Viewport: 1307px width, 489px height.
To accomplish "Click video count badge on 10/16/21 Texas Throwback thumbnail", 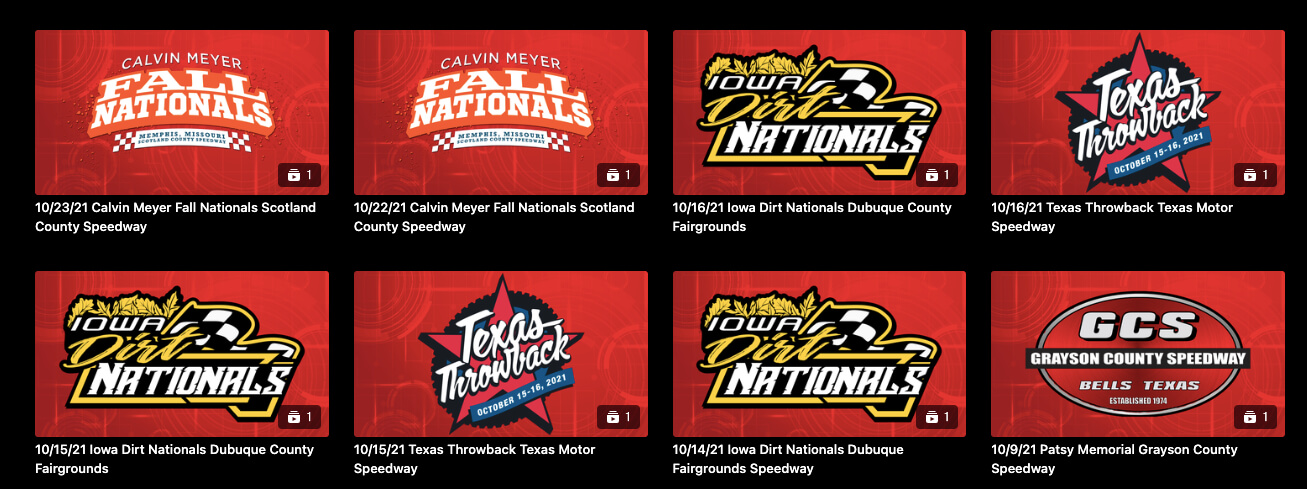I will point(1255,175).
